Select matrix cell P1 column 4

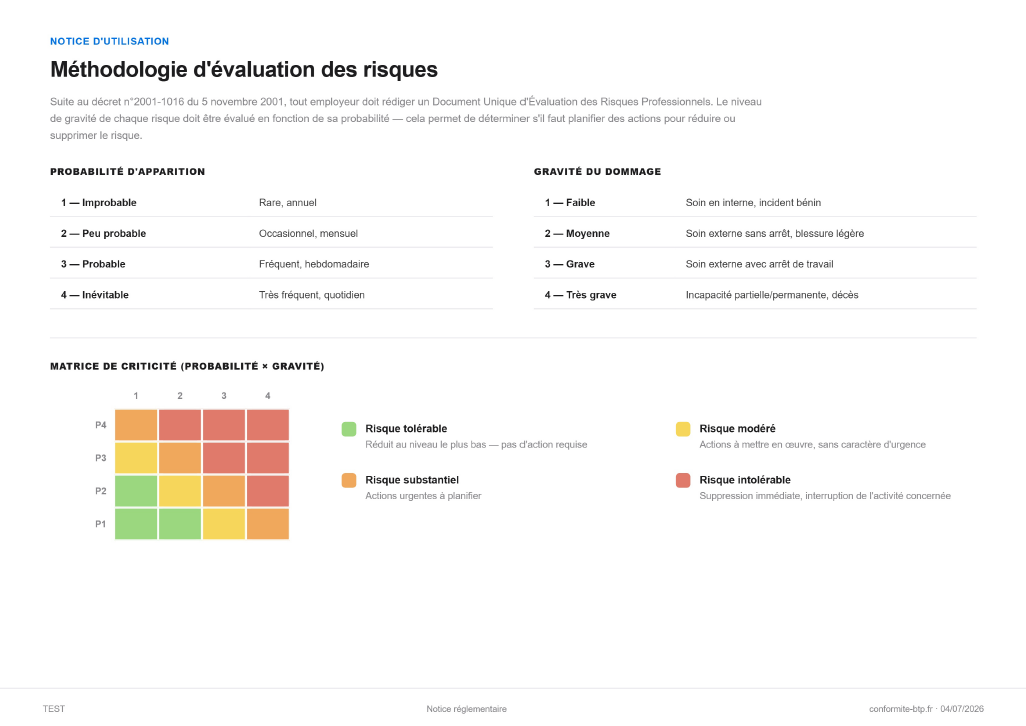coord(268,524)
